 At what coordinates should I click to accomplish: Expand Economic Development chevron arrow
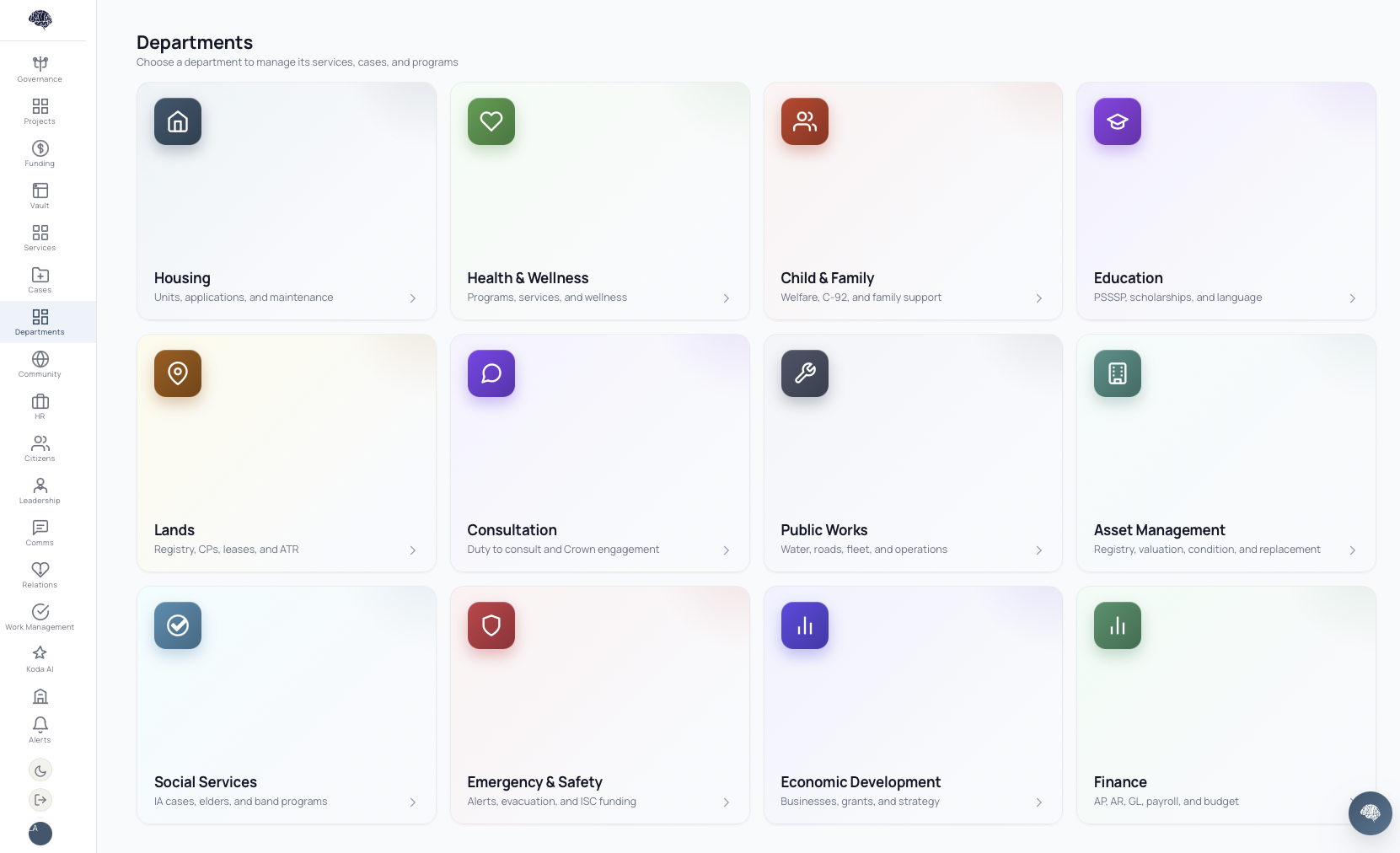1039,802
